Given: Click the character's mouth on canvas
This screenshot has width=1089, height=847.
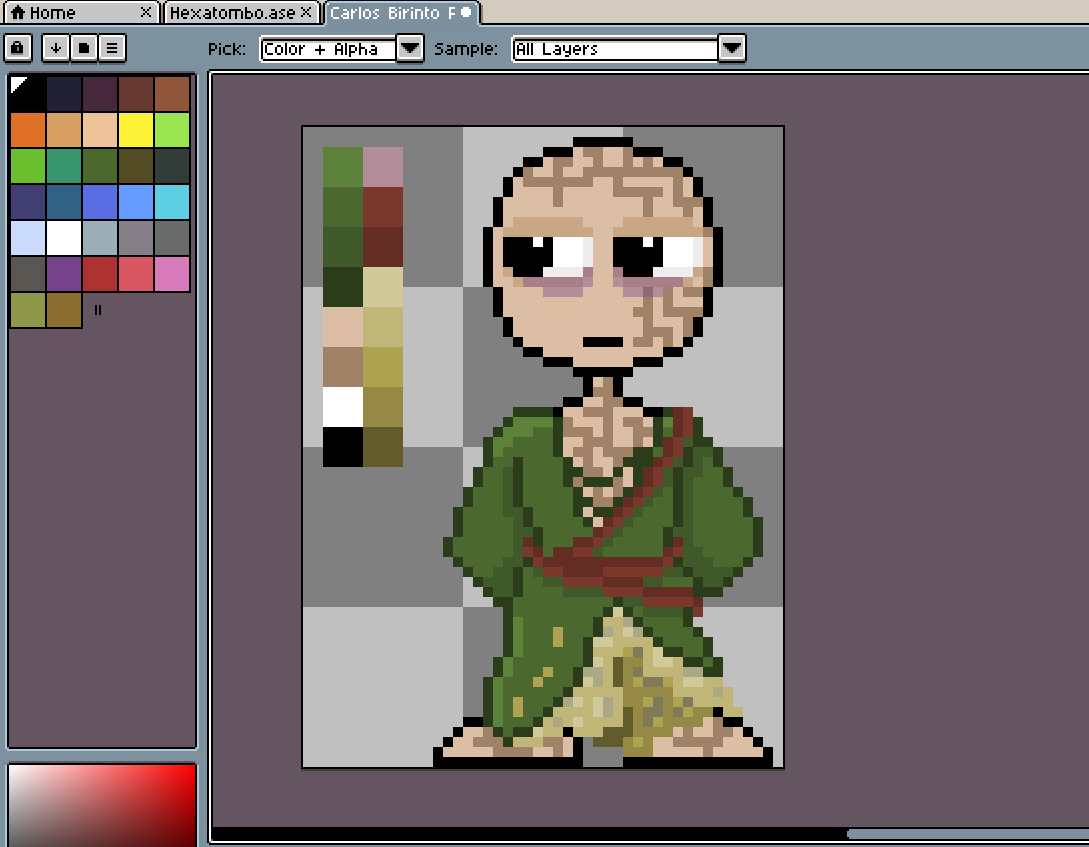Looking at the screenshot, I should tap(603, 342).
